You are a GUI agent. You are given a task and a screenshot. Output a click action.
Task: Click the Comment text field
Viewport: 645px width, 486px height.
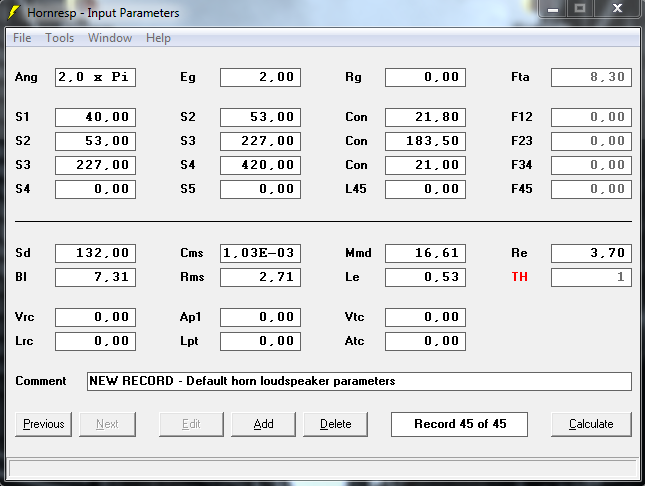[x=359, y=381]
